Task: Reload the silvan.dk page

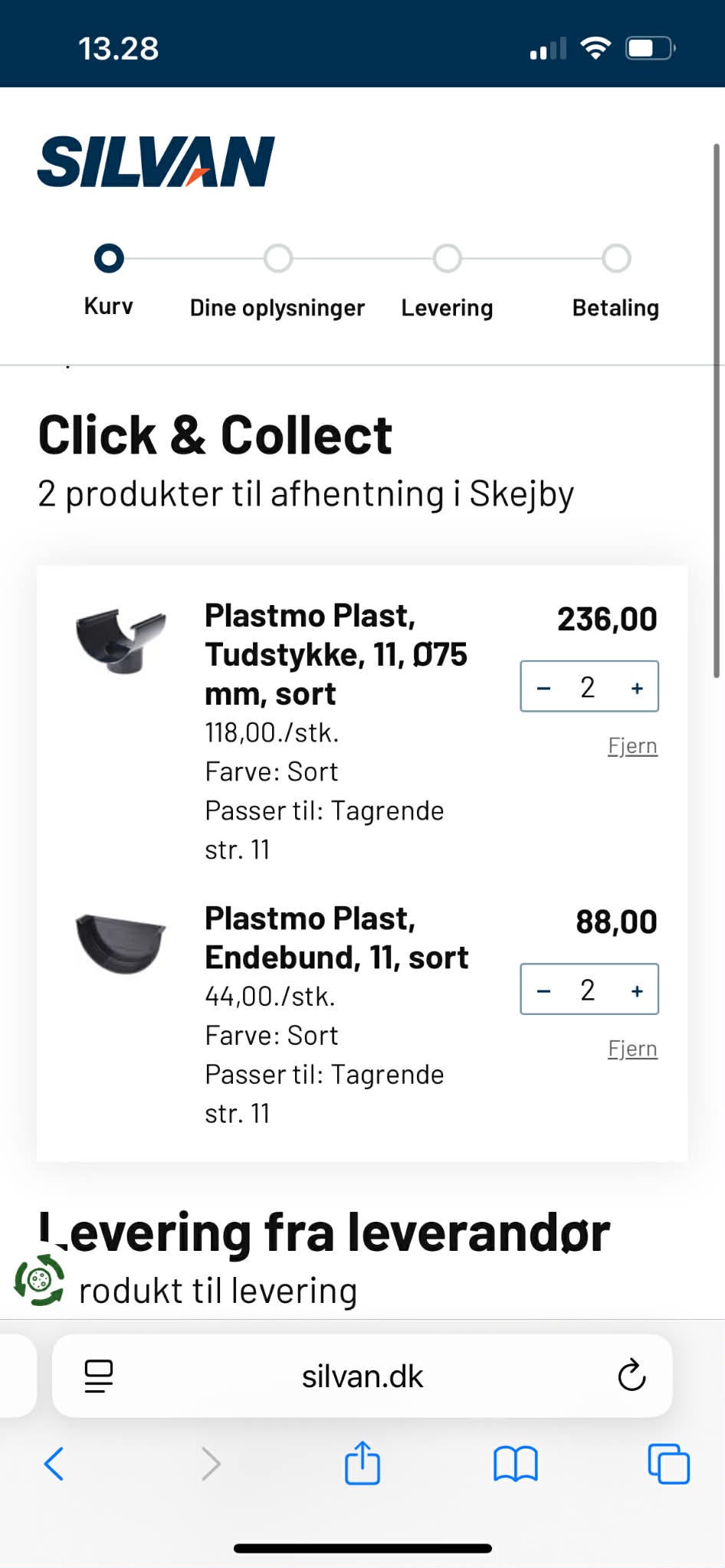Action: pyautogui.click(x=632, y=1376)
